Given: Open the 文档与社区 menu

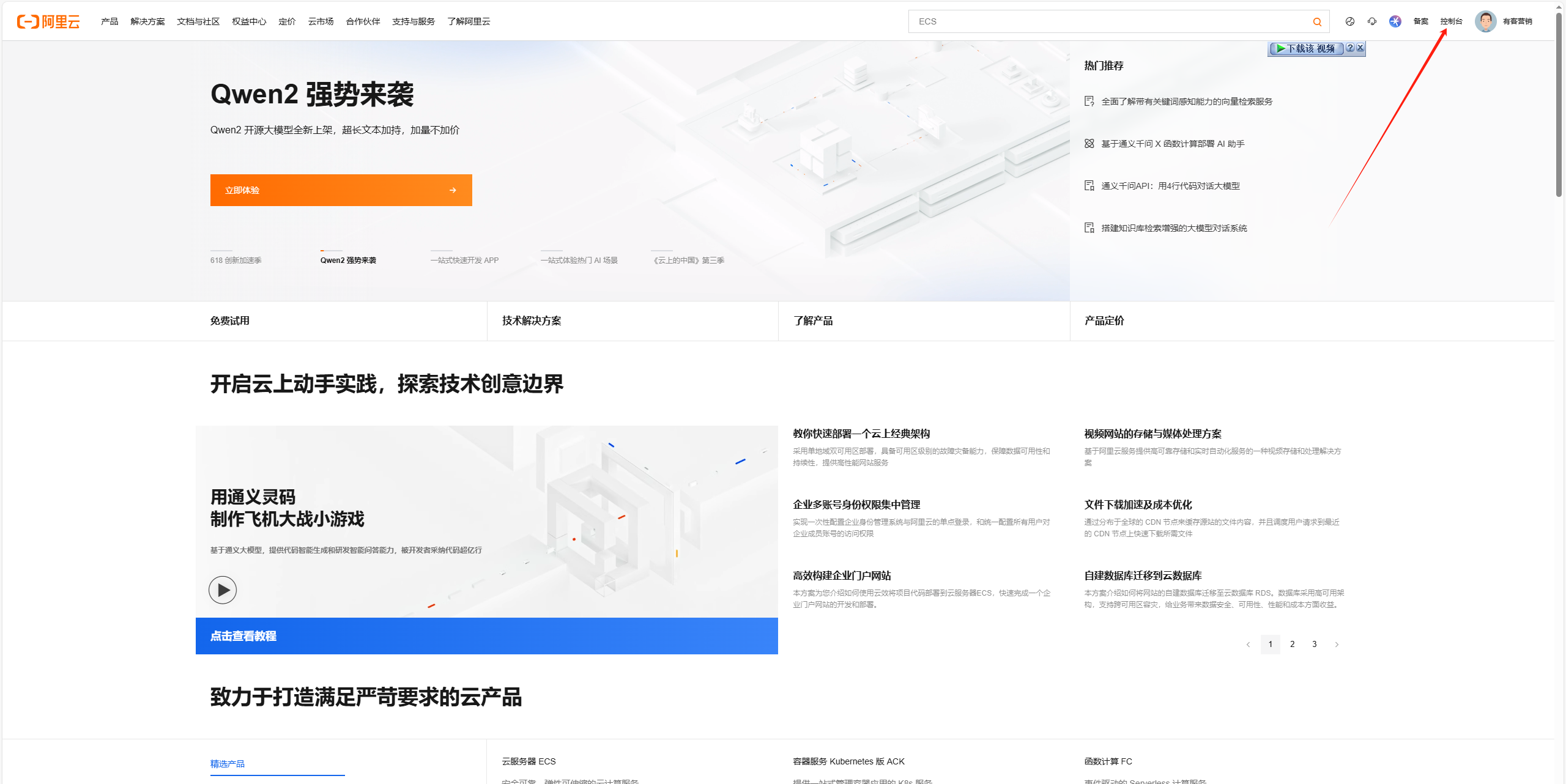Looking at the screenshot, I should 198,21.
